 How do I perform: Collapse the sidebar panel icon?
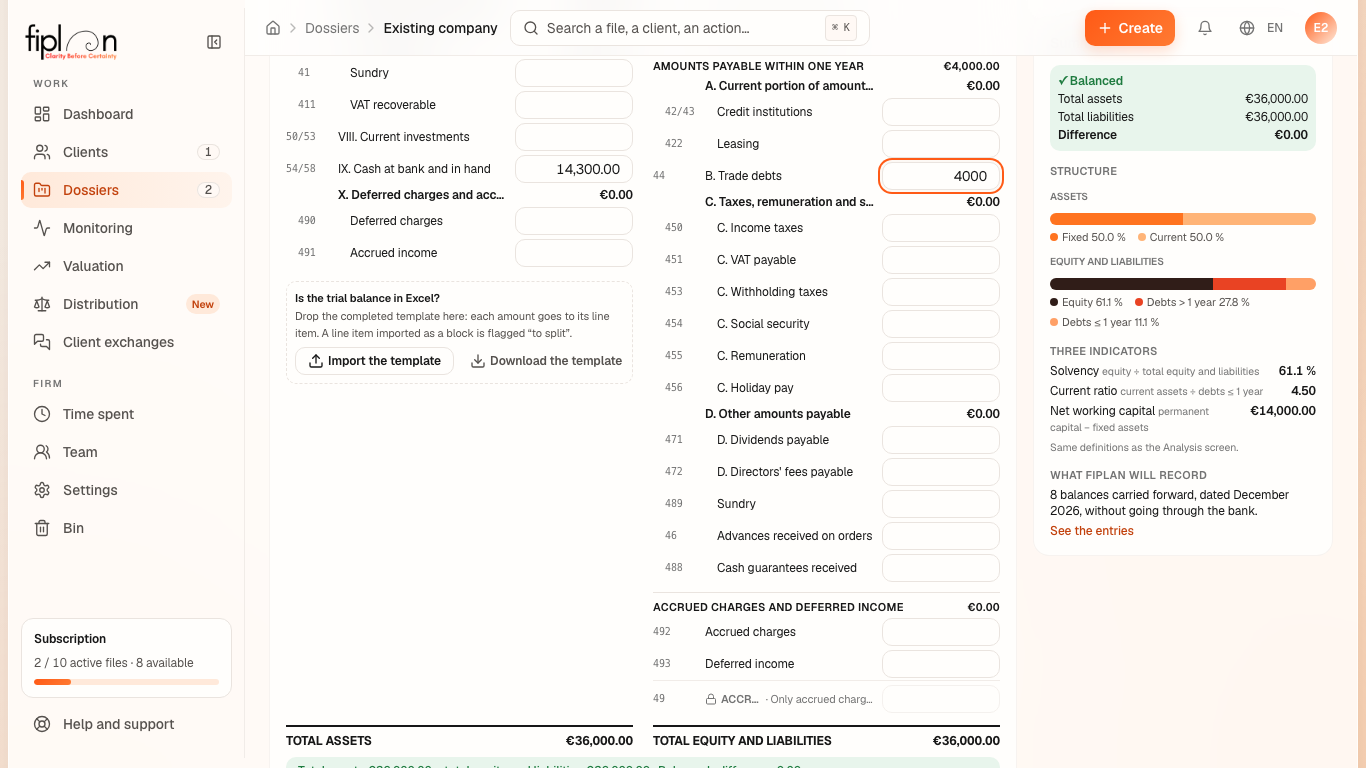pyautogui.click(x=214, y=42)
